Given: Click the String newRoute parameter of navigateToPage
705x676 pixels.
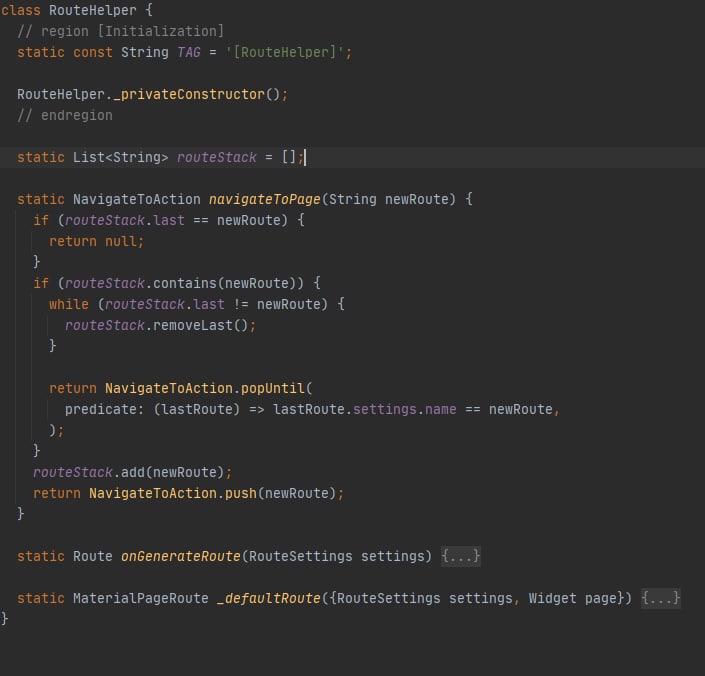Looking at the screenshot, I should point(392,200).
